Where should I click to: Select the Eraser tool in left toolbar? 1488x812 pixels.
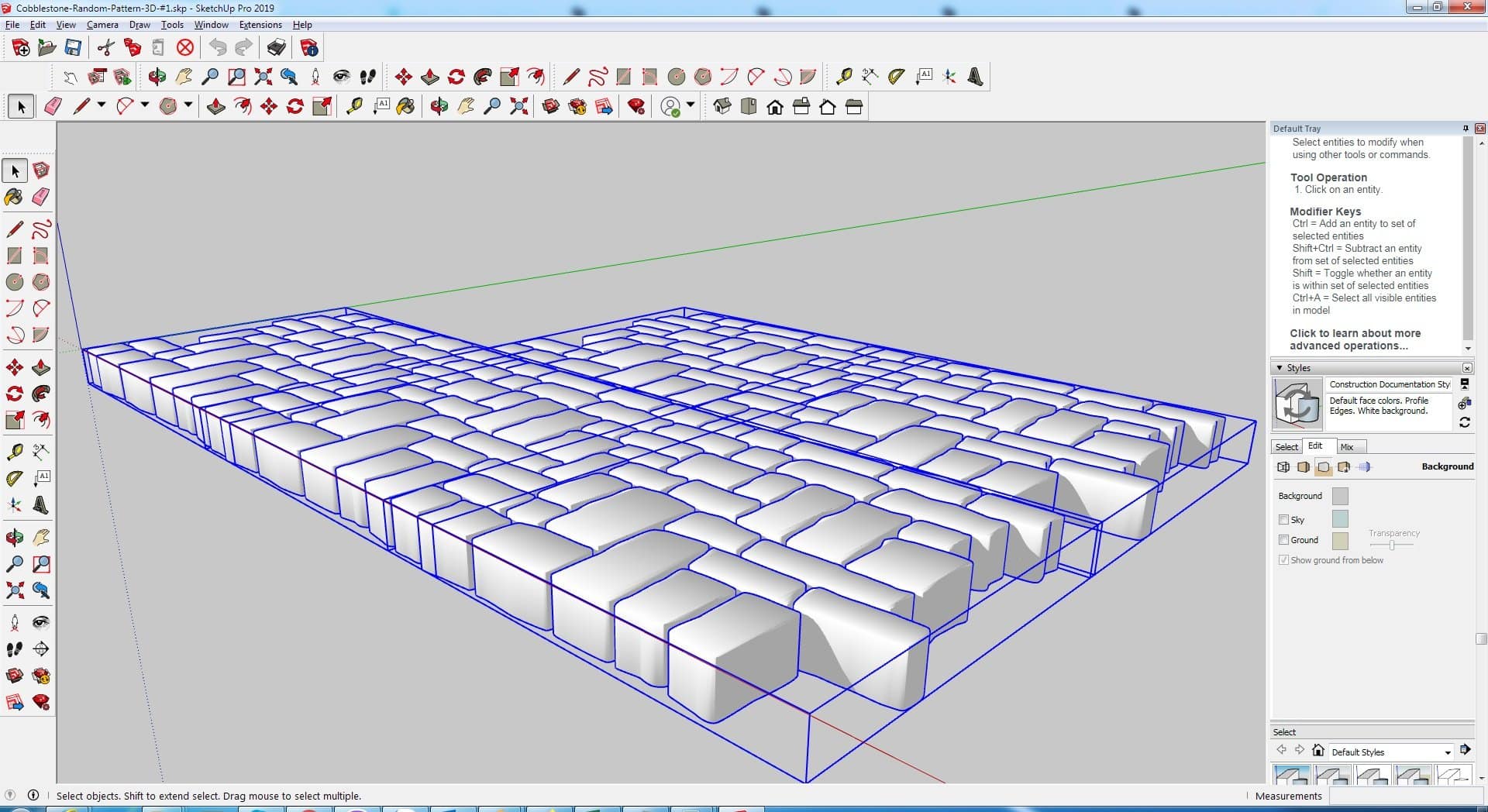tap(41, 197)
